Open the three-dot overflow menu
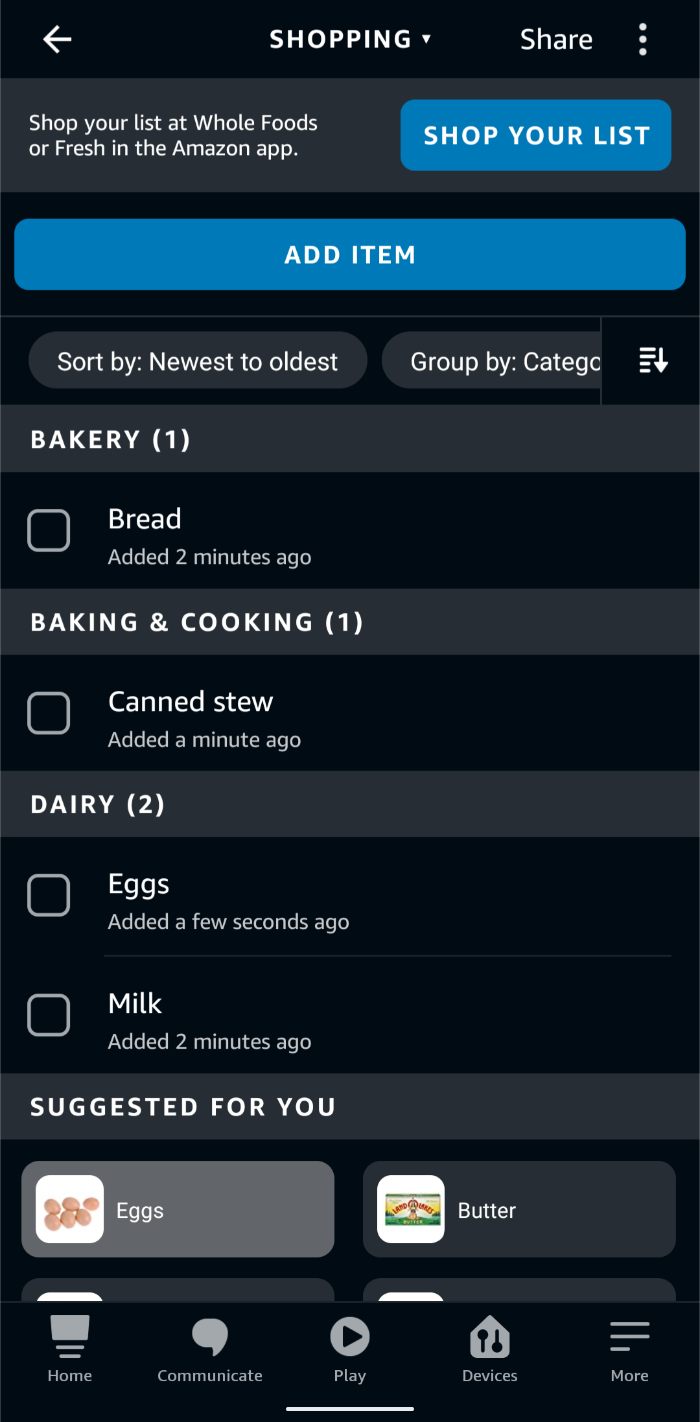Image resolution: width=700 pixels, height=1422 pixels. pos(642,40)
